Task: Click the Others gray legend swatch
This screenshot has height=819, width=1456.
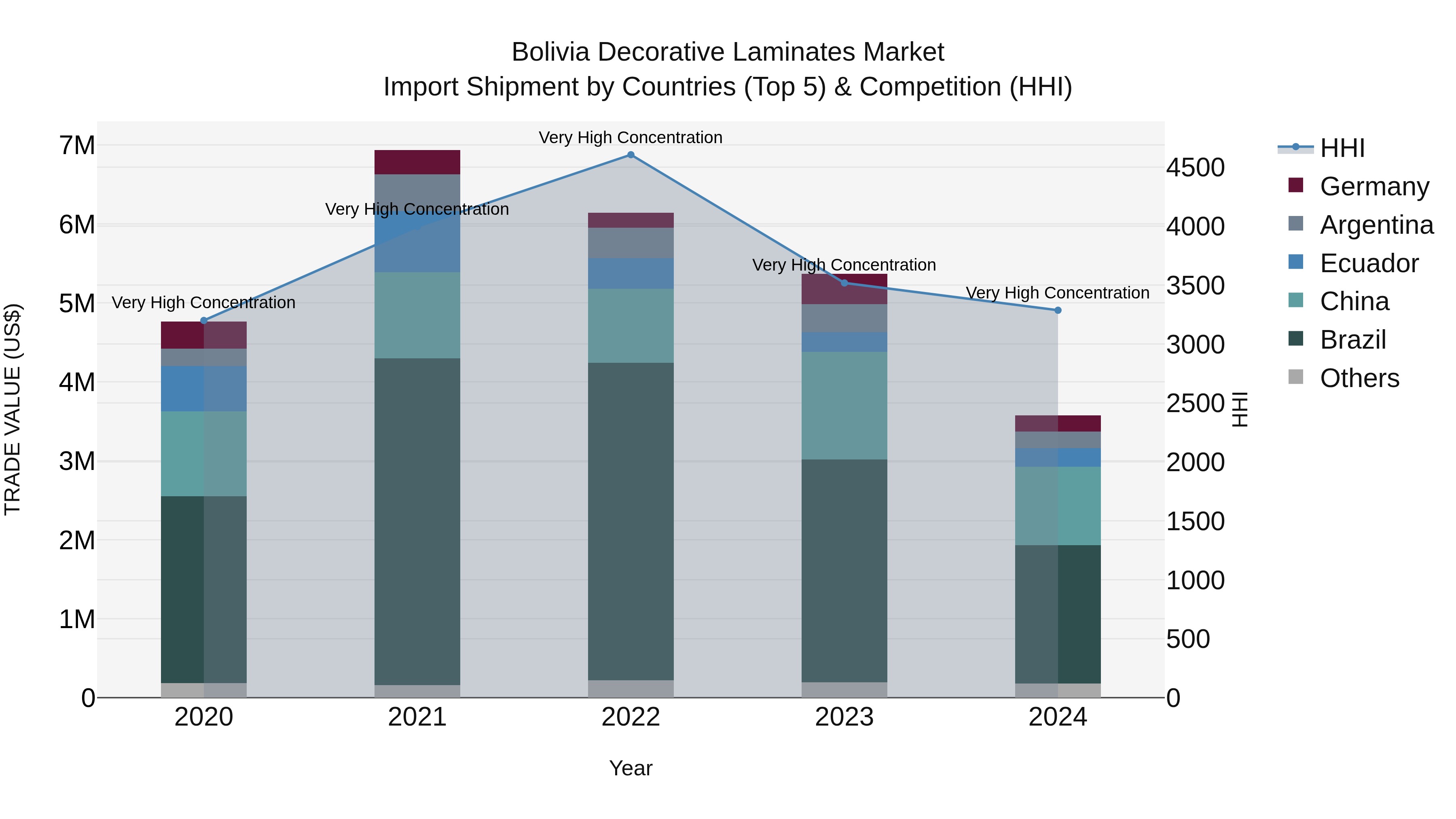Action: point(1295,377)
